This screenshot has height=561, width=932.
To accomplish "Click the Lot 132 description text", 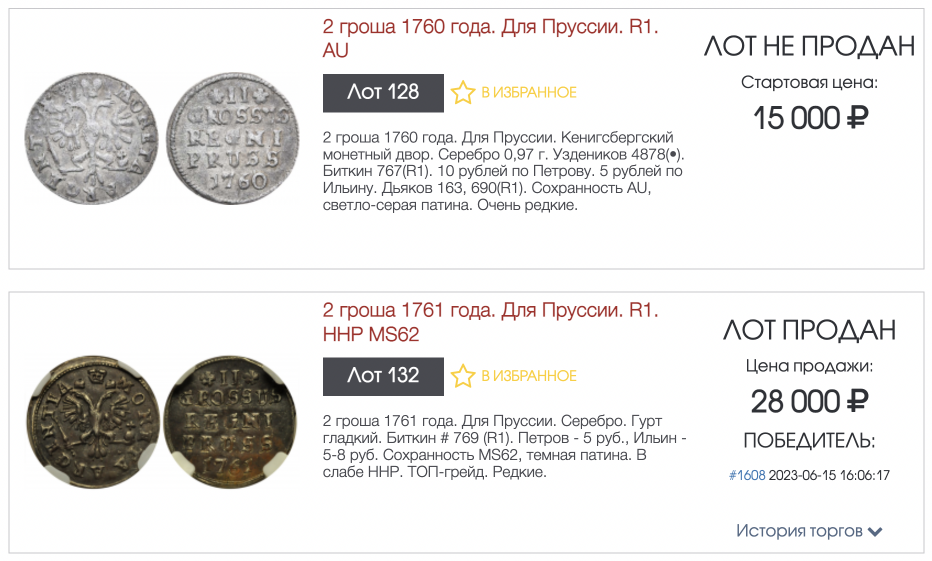I will pyautogui.click(x=494, y=446).
